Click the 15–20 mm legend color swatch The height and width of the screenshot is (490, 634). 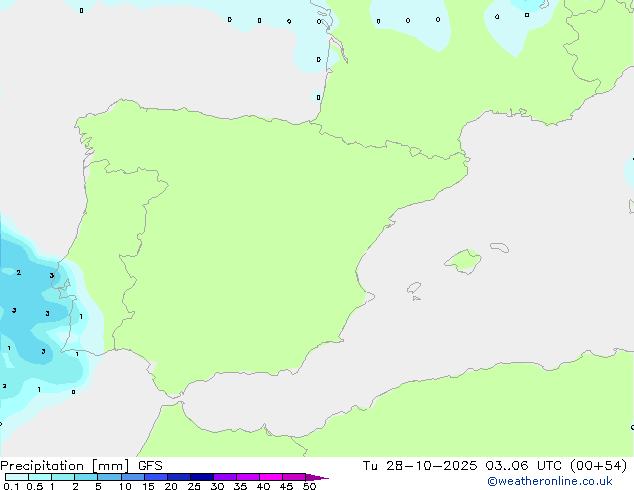pos(156,477)
